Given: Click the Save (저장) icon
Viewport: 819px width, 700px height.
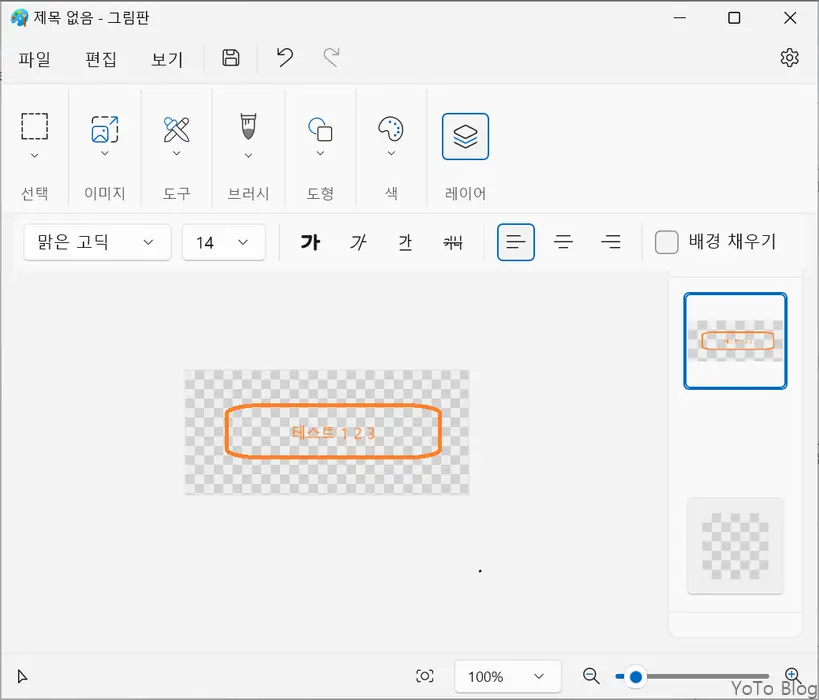Looking at the screenshot, I should coord(229,58).
